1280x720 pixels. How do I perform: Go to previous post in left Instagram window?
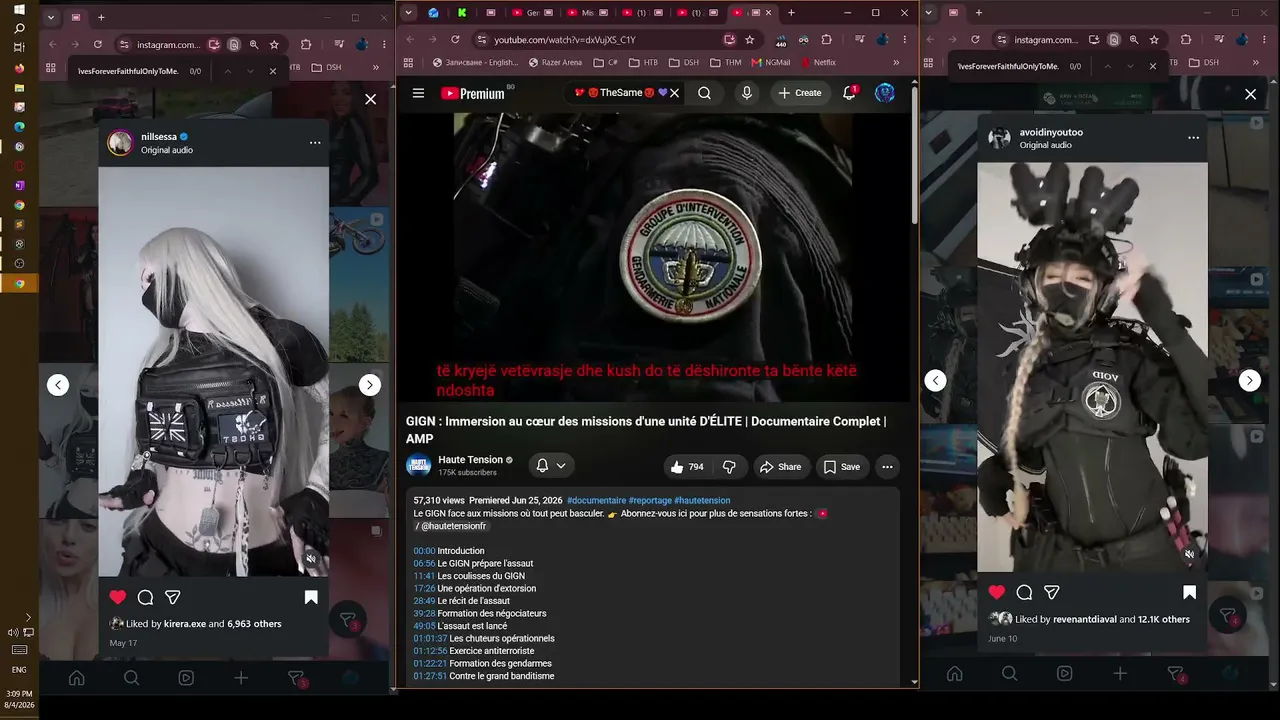pos(58,385)
